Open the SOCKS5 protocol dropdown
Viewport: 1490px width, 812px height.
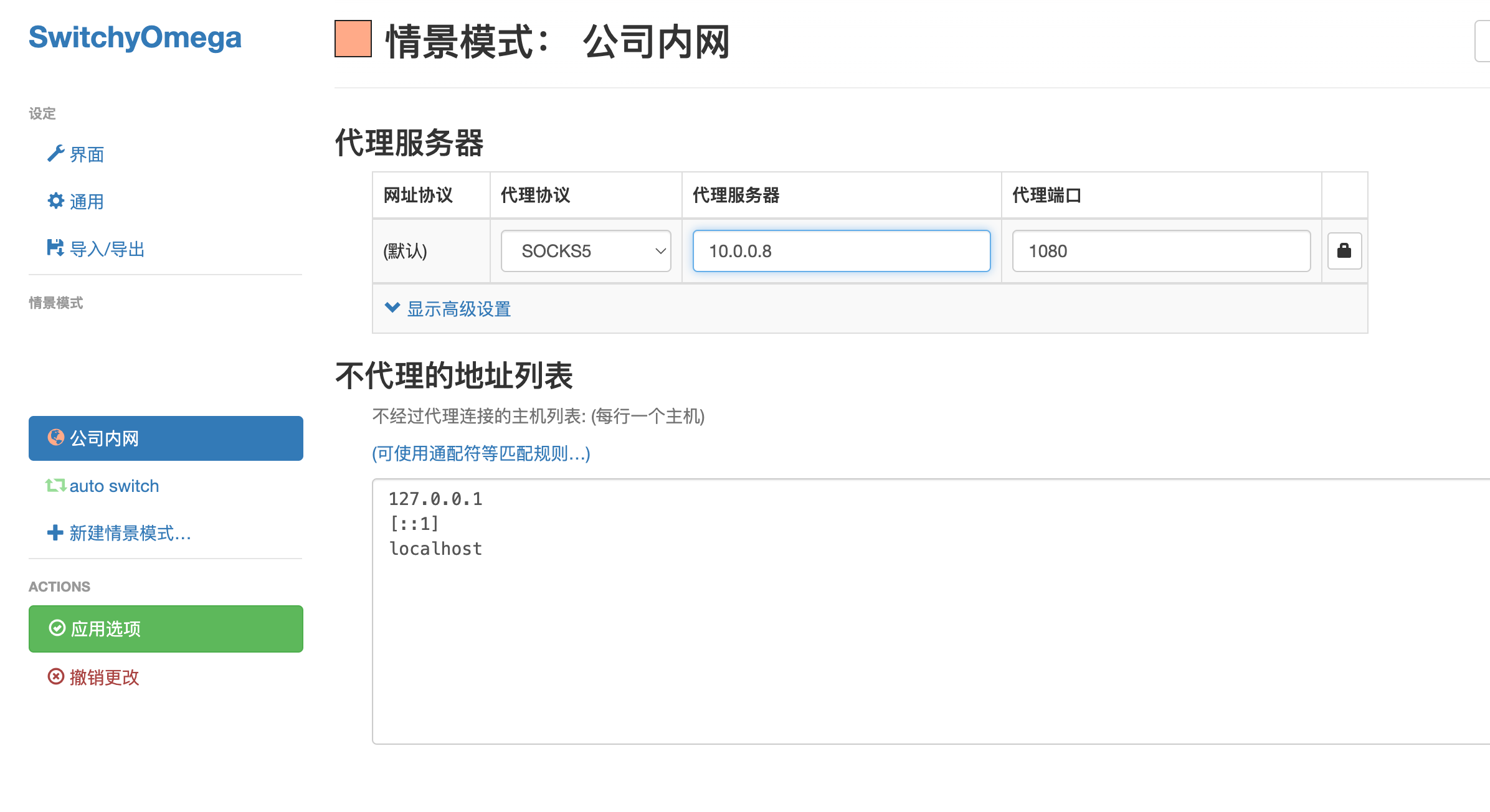click(586, 251)
